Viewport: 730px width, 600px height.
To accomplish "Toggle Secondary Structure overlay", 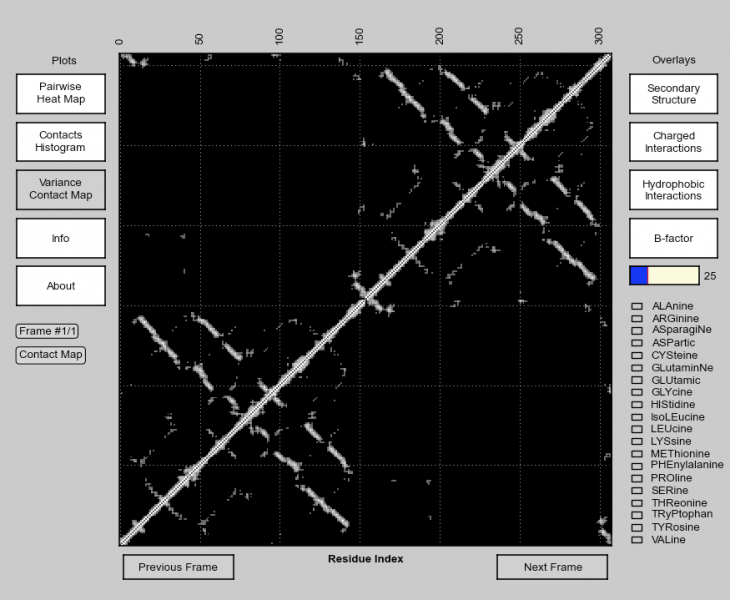I will click(x=673, y=94).
